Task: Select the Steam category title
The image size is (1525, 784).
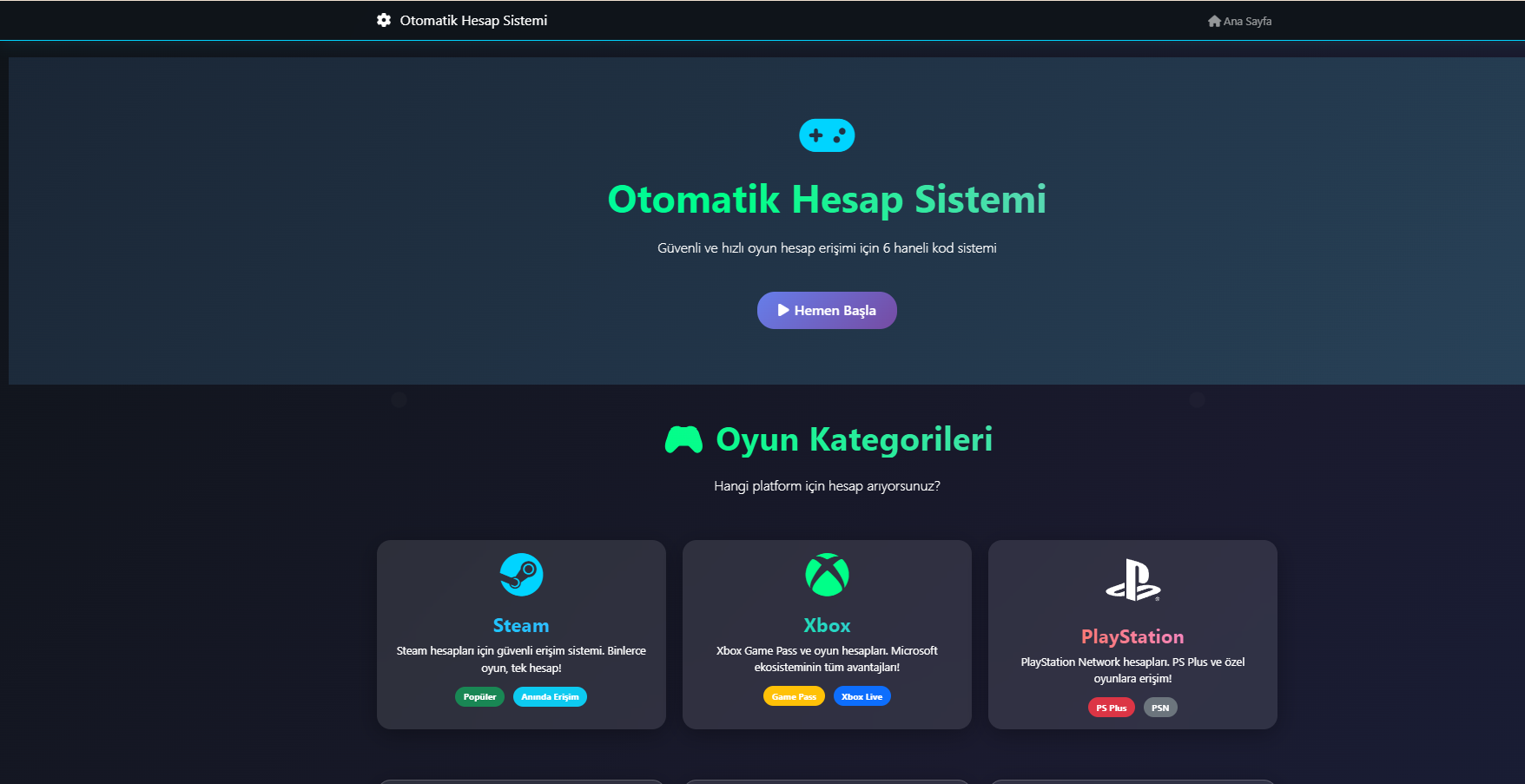Action: click(521, 625)
